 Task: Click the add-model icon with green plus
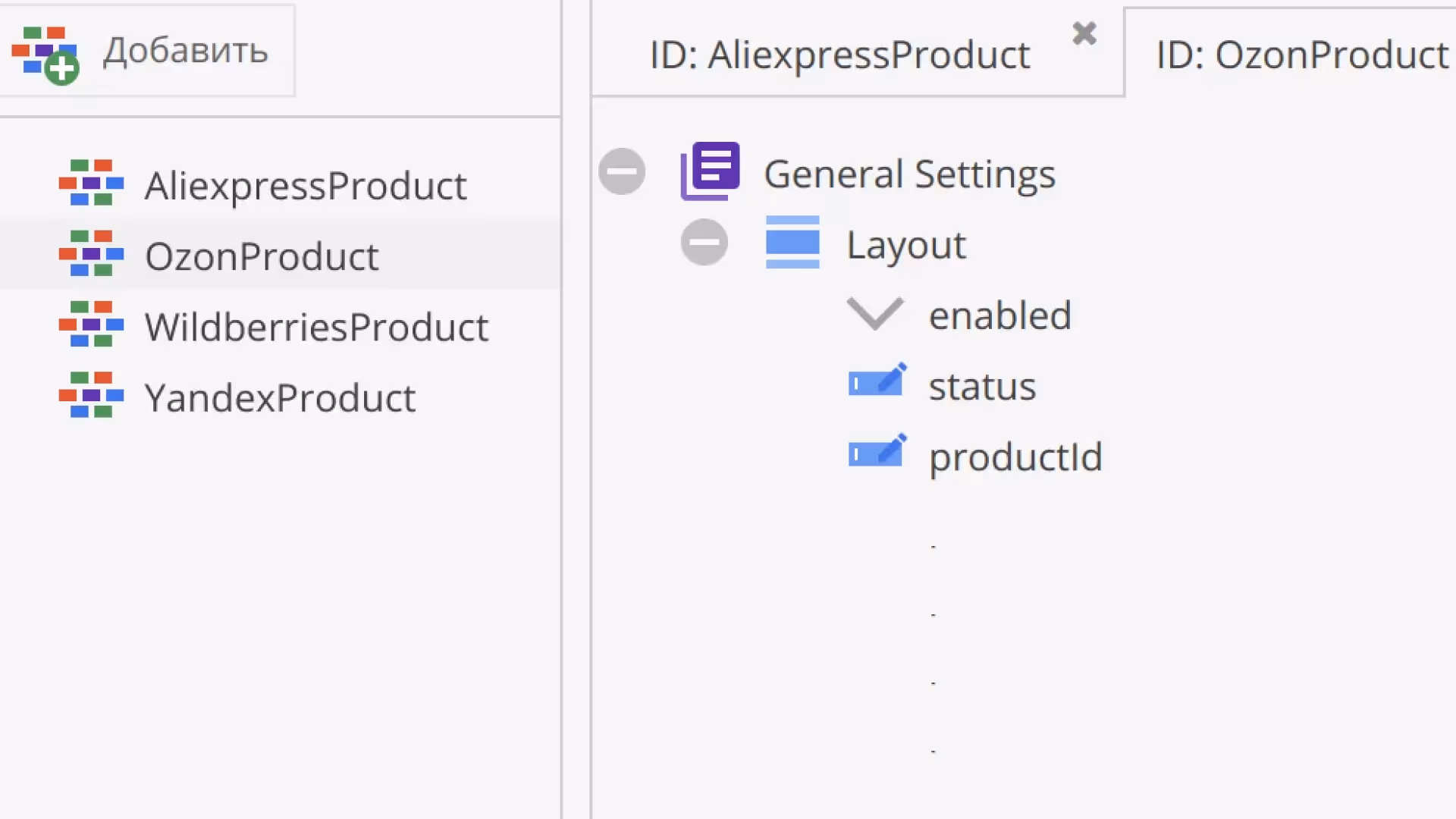click(45, 55)
